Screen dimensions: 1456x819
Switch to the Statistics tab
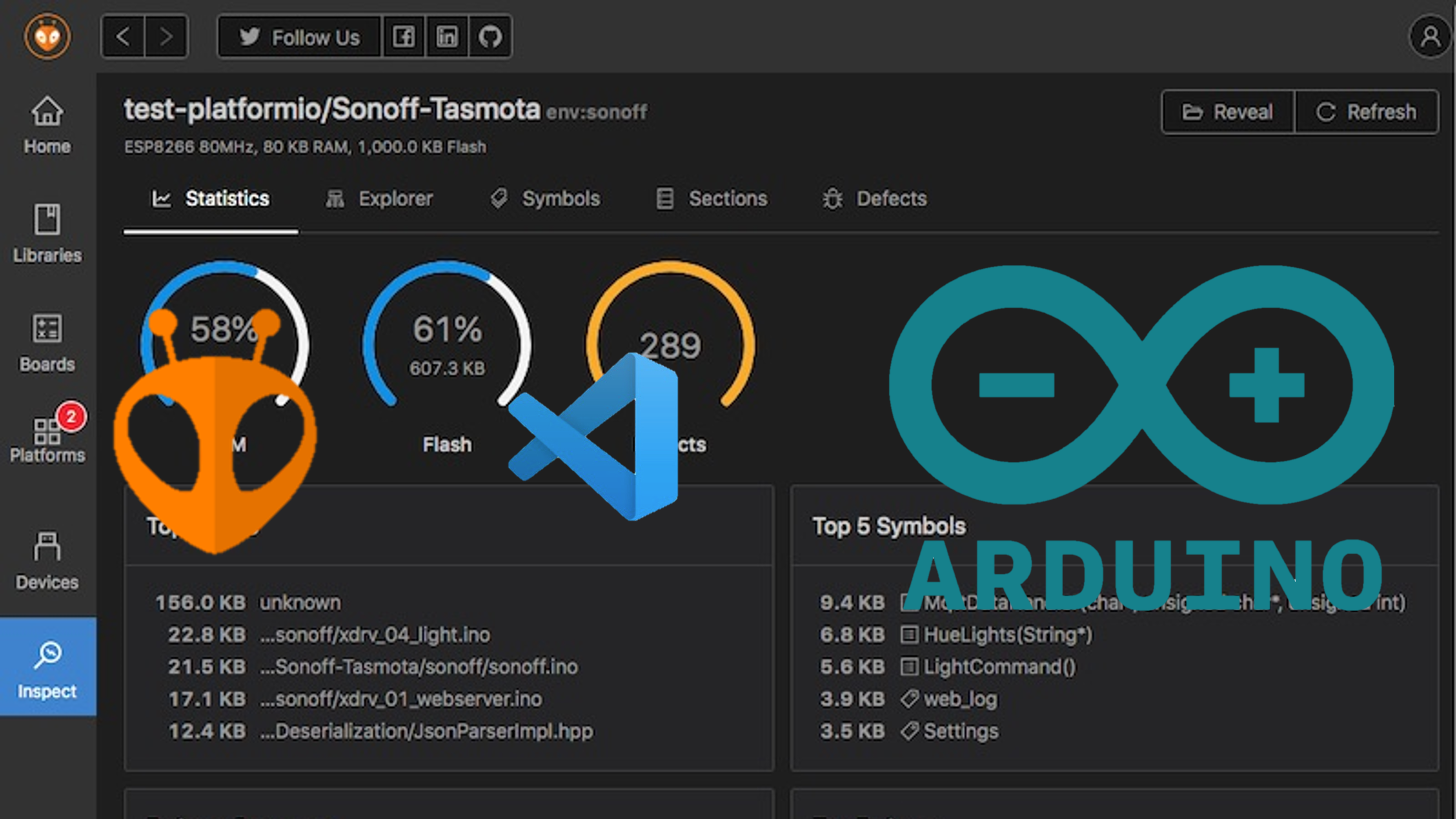(x=211, y=199)
